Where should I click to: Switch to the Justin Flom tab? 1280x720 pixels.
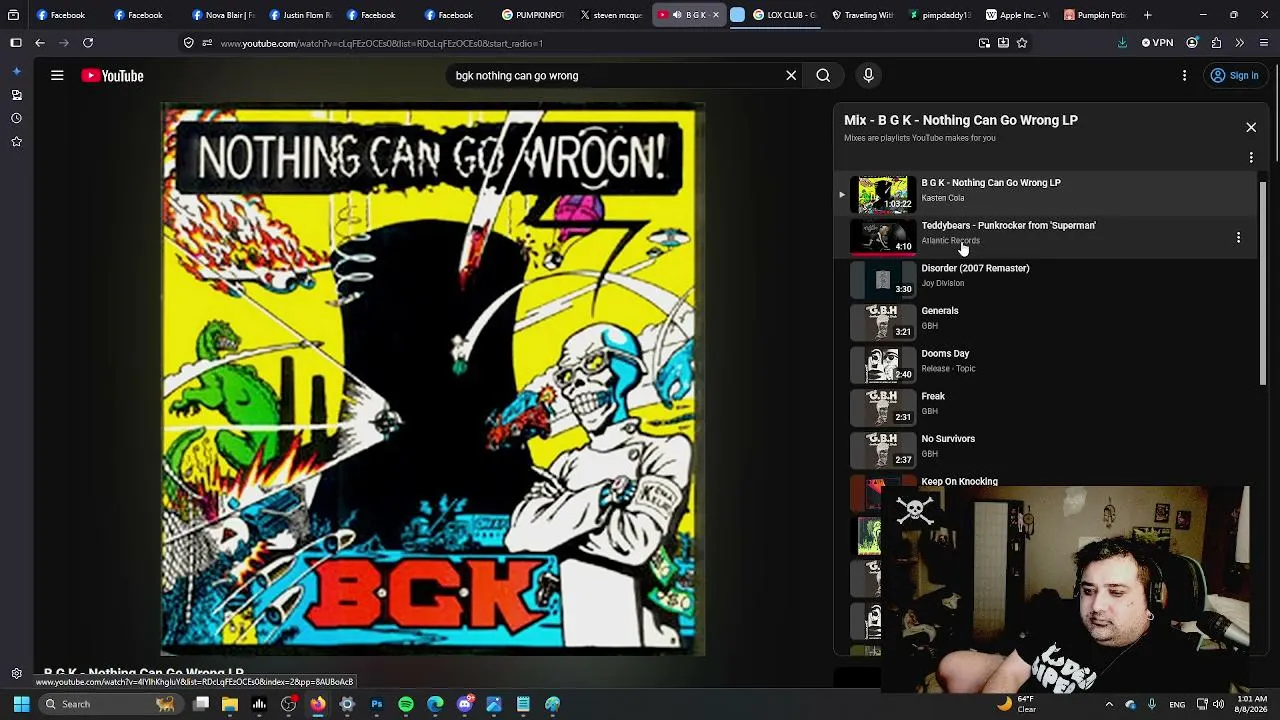click(x=300, y=15)
